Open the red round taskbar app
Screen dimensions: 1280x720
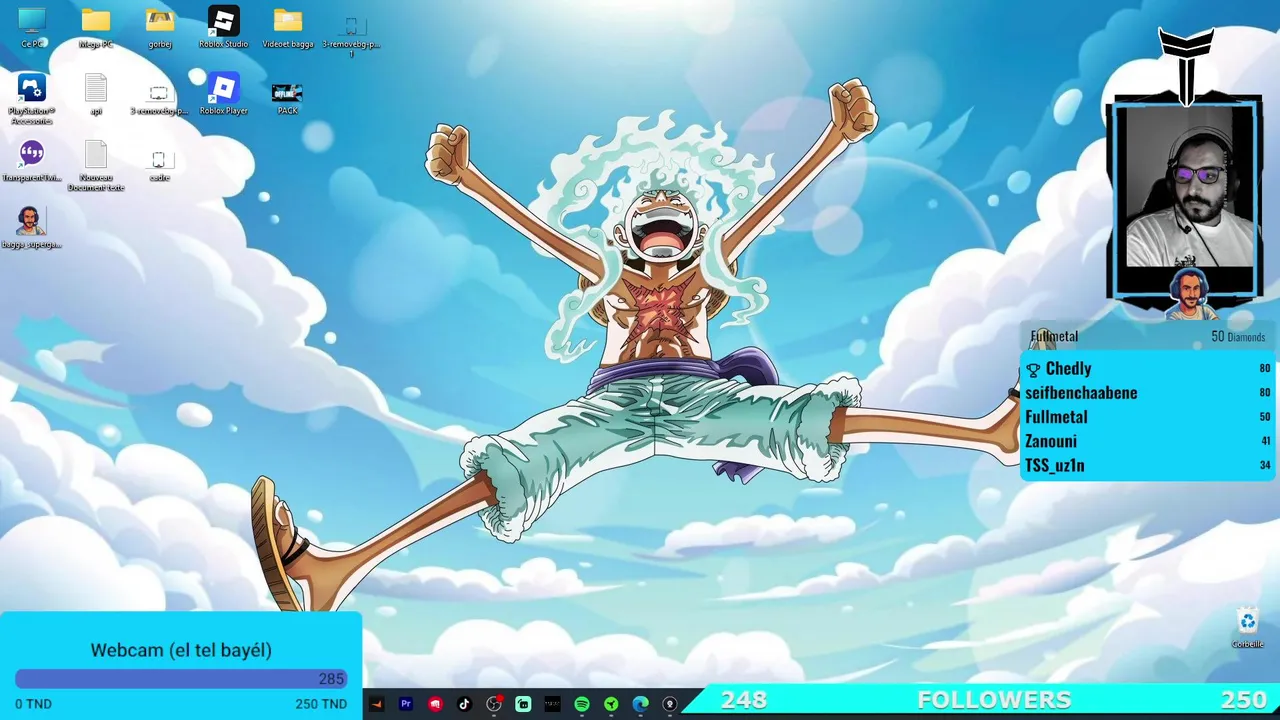pos(435,704)
